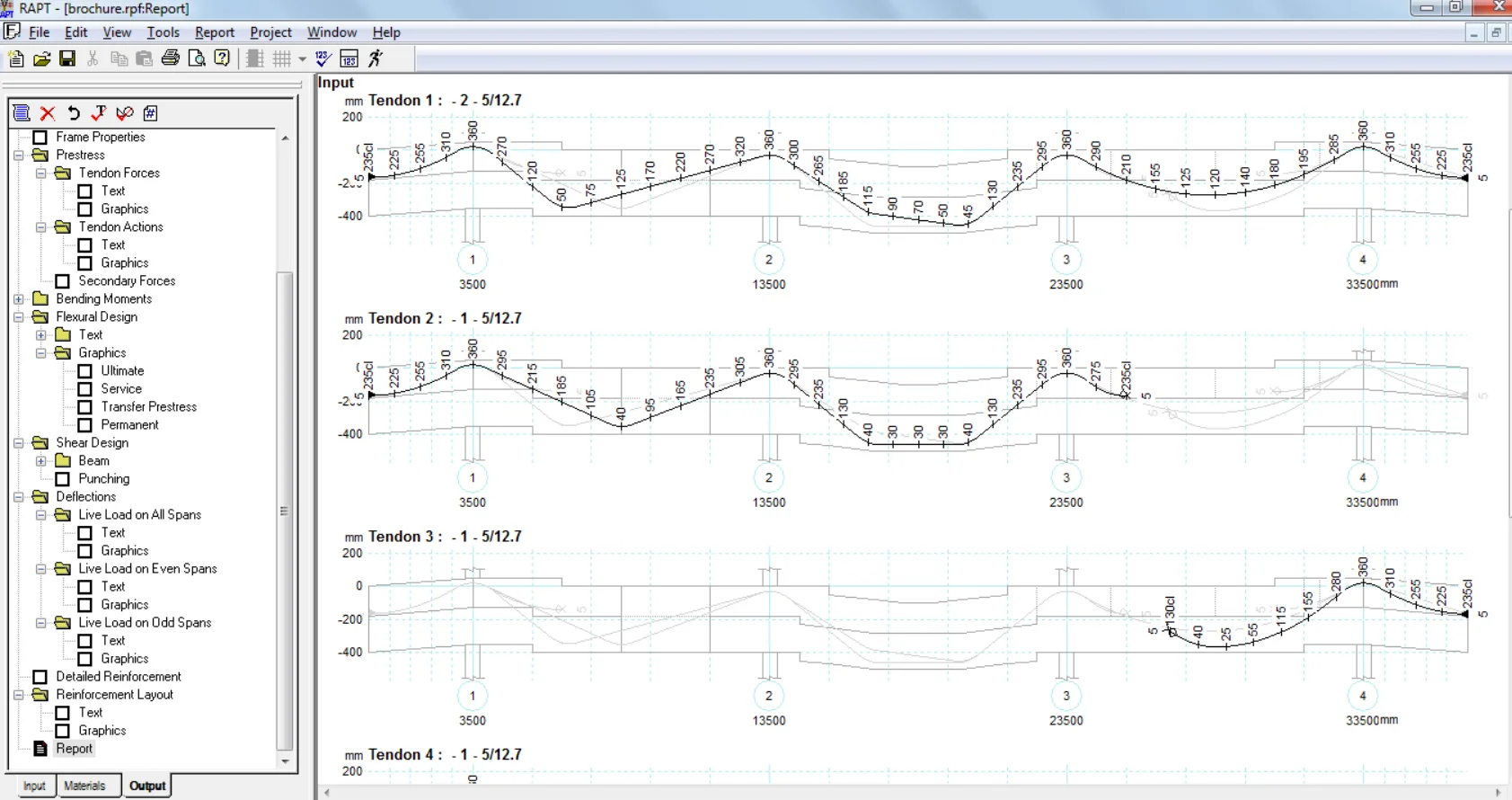The width and height of the screenshot is (1512, 800).
Task: Print using the printer icon
Action: (170, 58)
